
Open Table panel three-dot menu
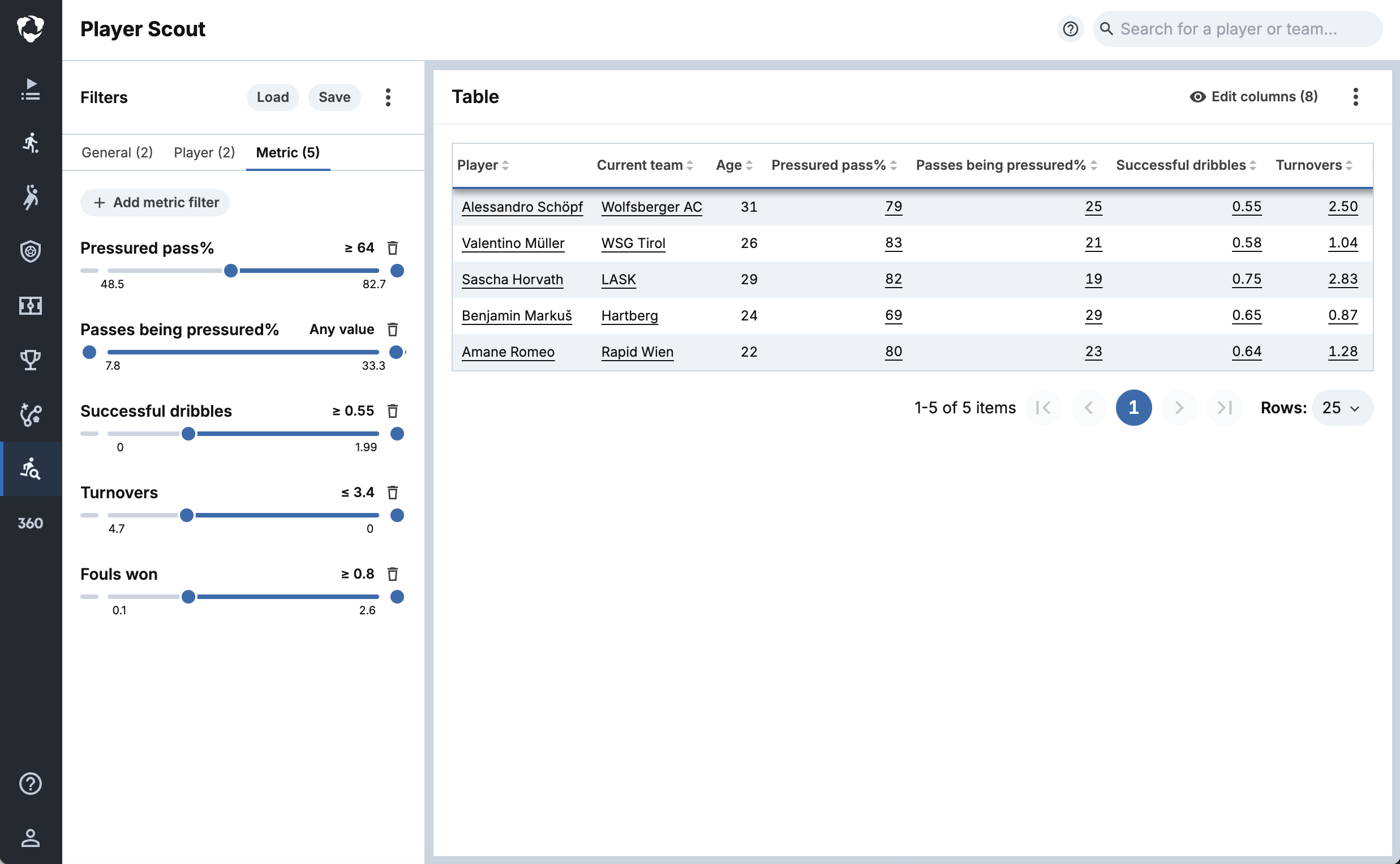pos(1355,97)
